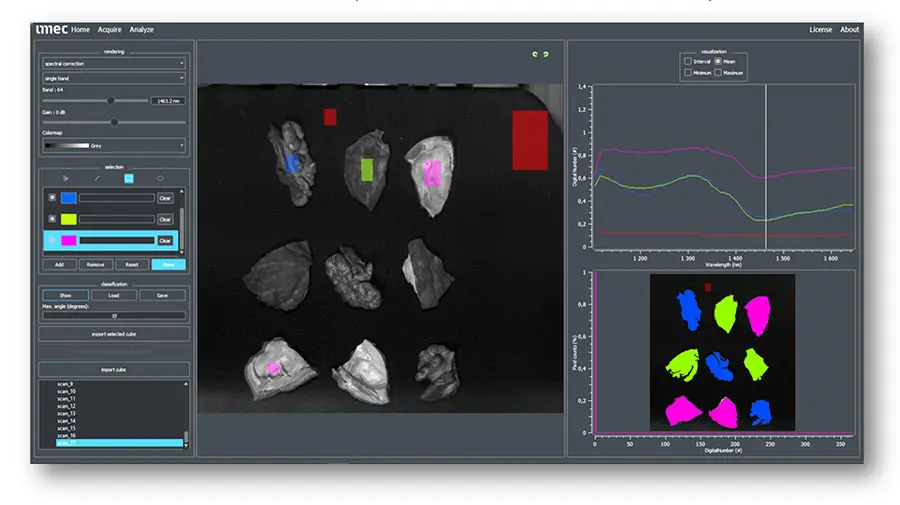
Task: Open the Acquire menu
Action: (109, 29)
